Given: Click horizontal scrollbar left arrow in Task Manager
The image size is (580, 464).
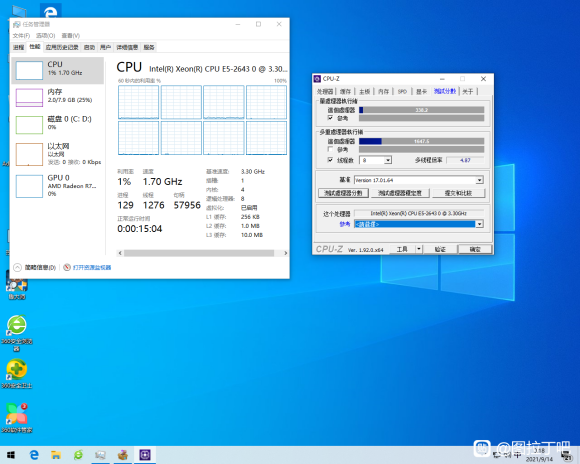Looking at the screenshot, I should (x=120, y=253).
